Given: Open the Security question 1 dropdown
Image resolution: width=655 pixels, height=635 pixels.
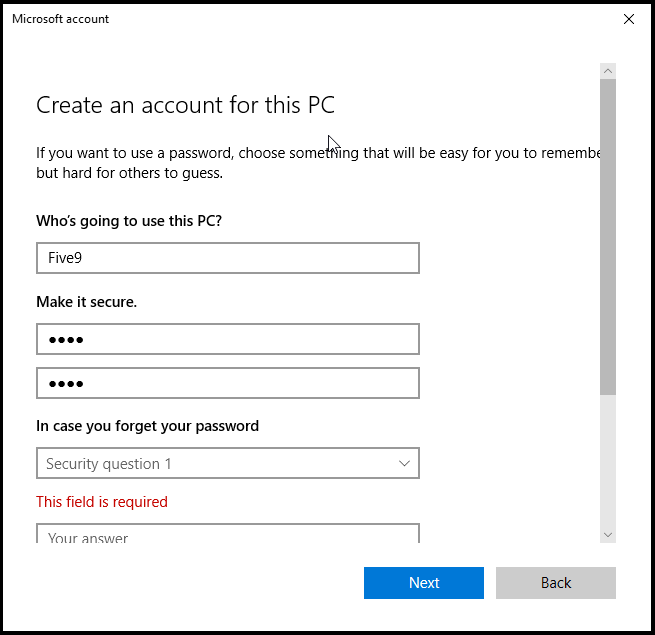Looking at the screenshot, I should (228, 463).
